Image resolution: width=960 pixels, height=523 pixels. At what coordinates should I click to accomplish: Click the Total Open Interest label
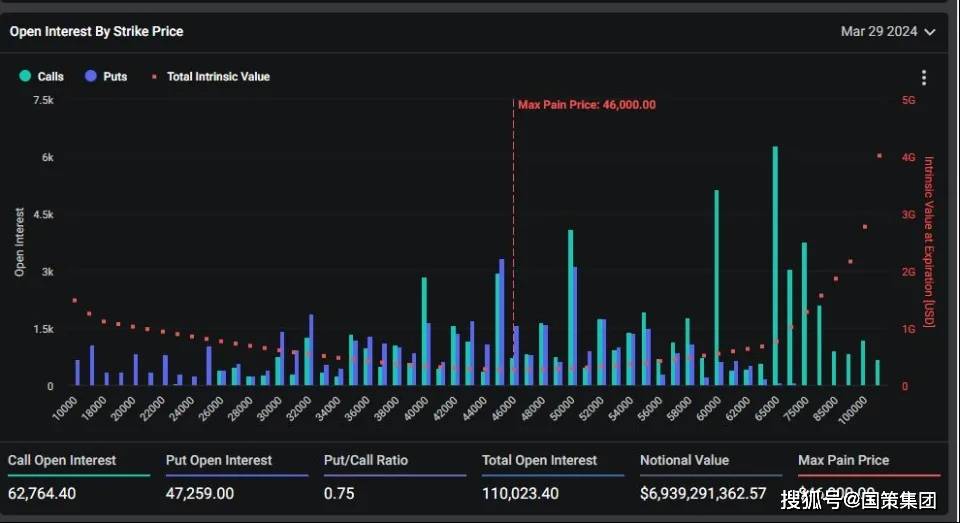pos(539,460)
